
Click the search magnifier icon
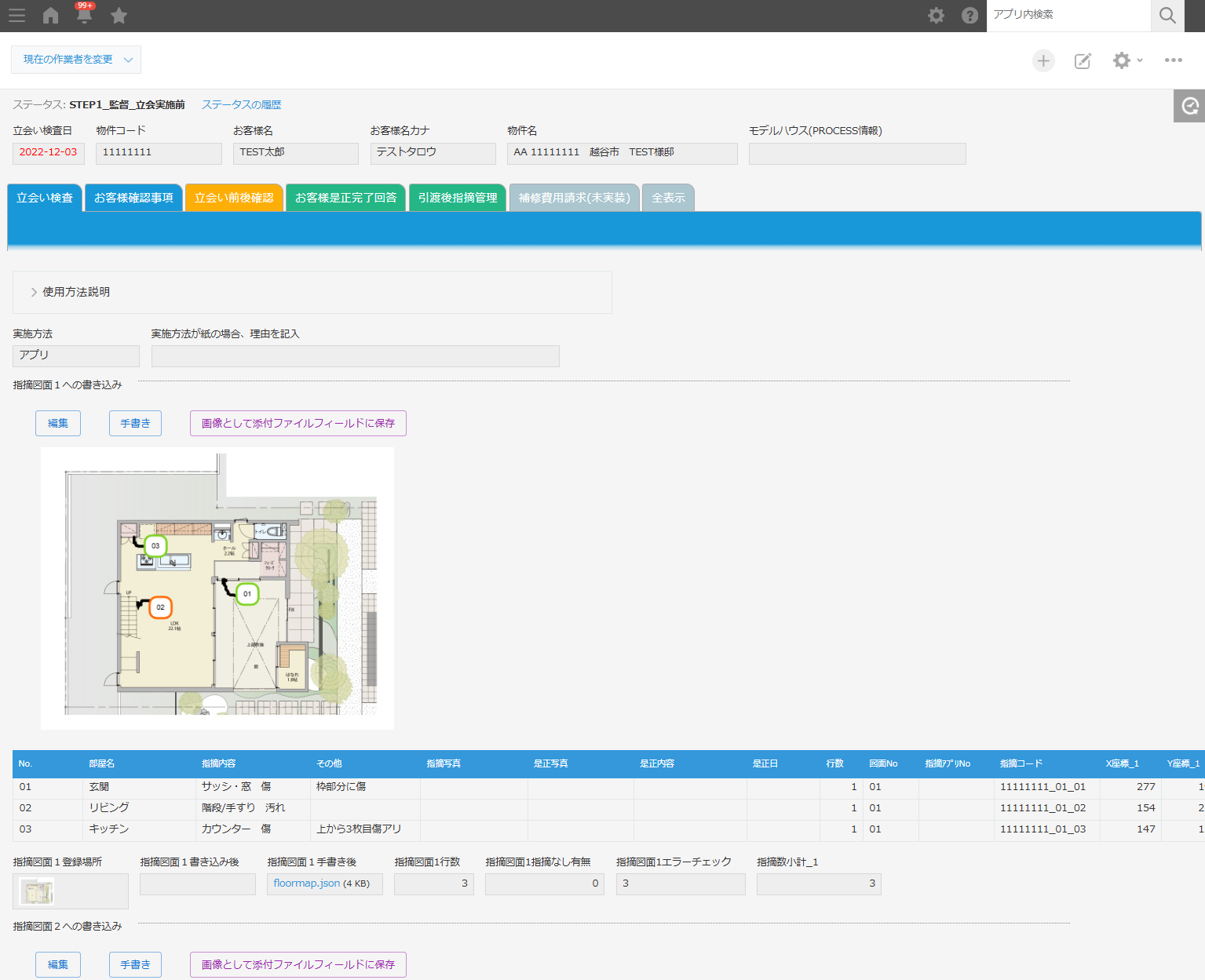[1167, 16]
